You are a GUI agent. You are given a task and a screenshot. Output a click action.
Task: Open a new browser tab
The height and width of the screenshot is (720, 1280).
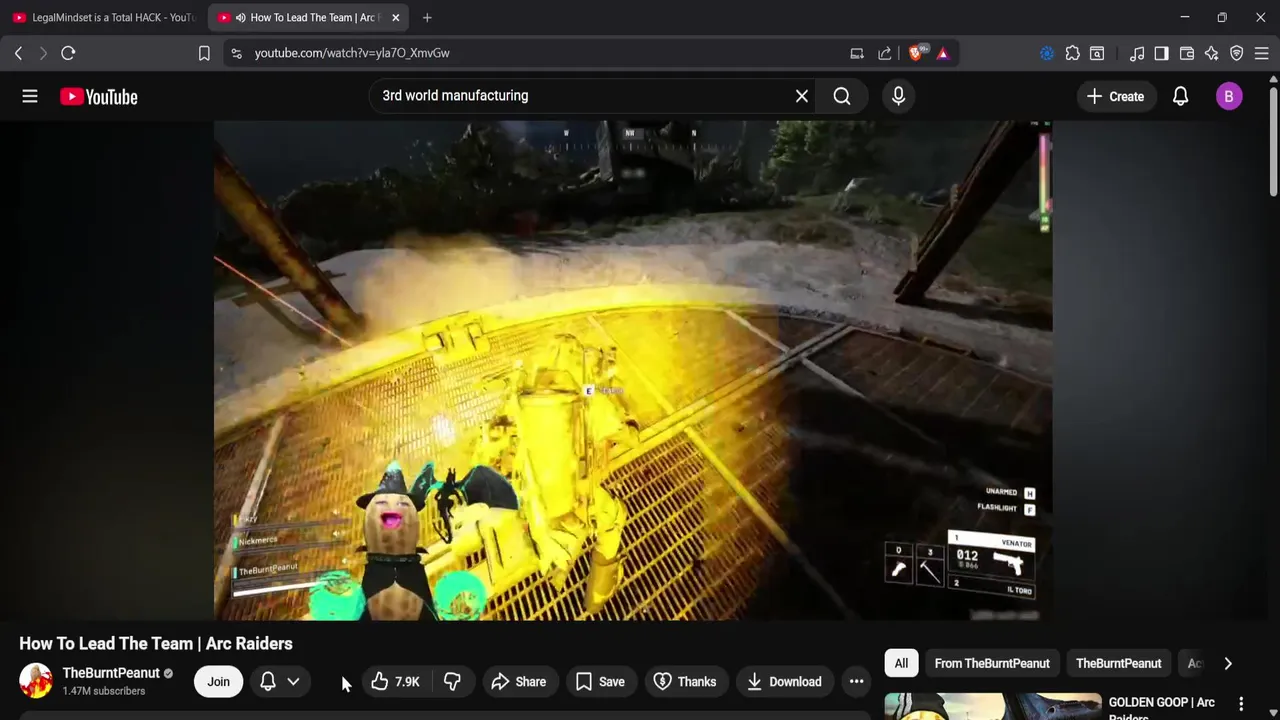(x=427, y=17)
